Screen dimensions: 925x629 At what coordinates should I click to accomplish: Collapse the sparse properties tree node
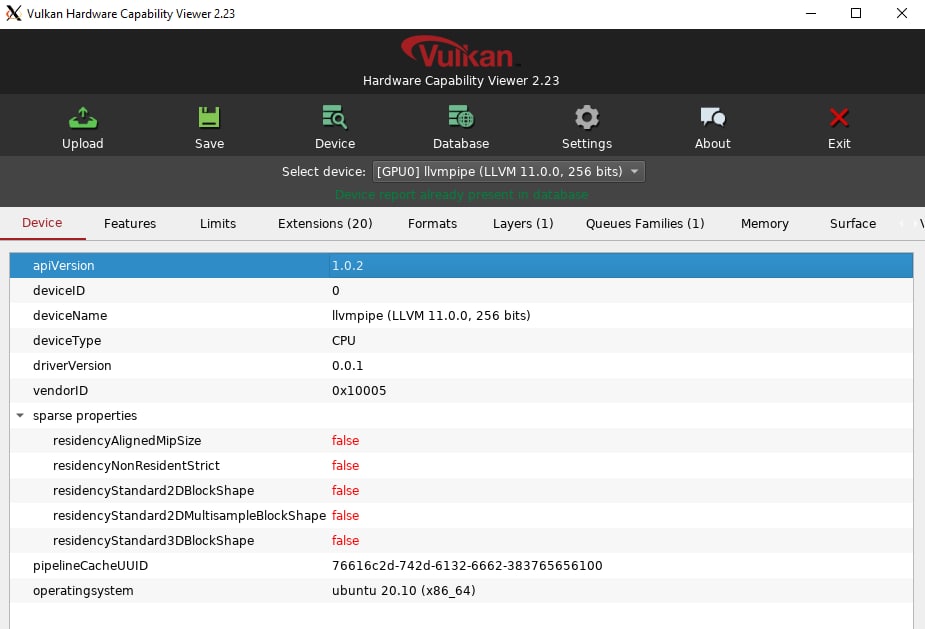tap(20, 416)
